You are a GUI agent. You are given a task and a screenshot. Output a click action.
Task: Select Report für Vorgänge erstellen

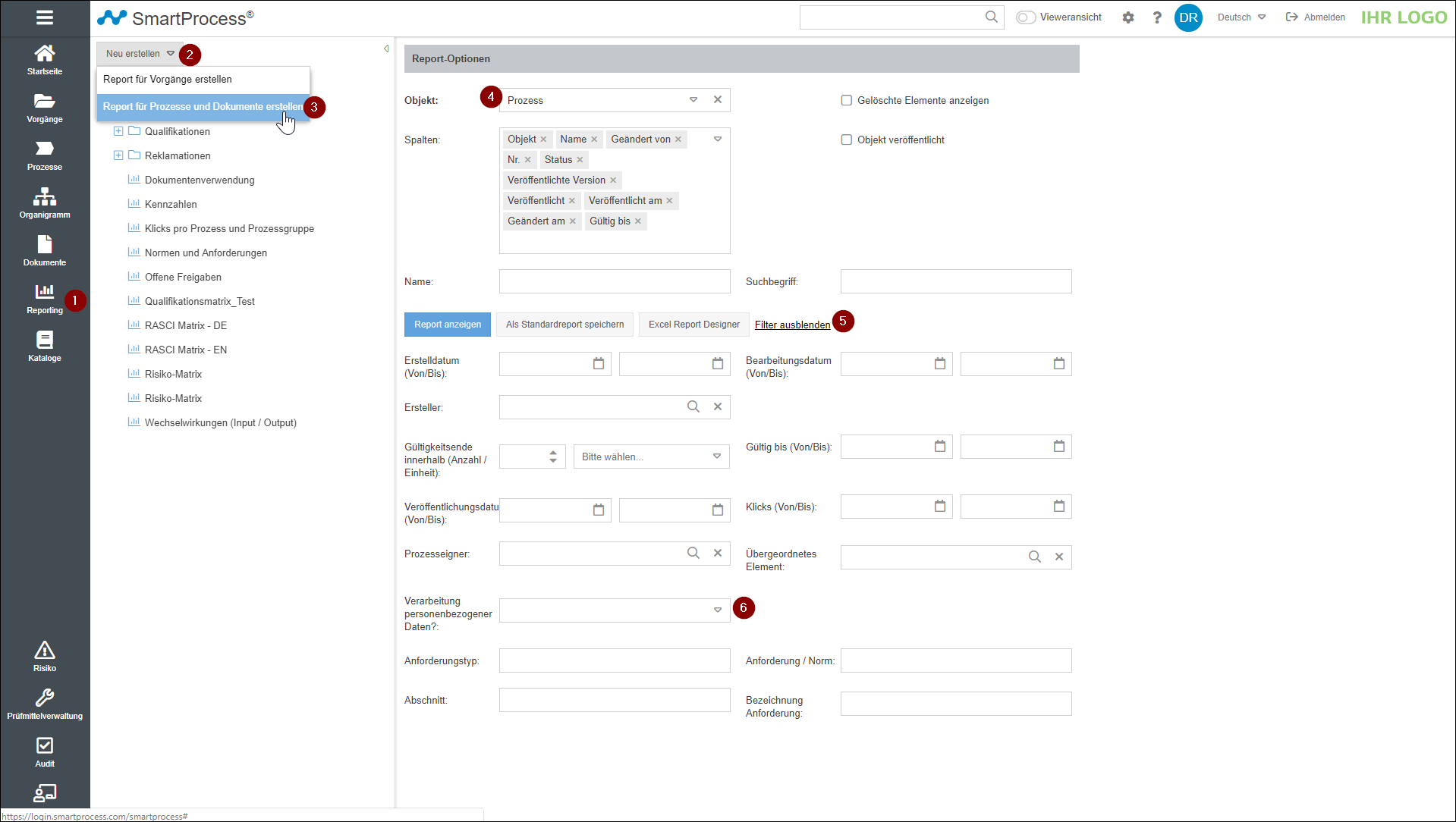(168, 80)
